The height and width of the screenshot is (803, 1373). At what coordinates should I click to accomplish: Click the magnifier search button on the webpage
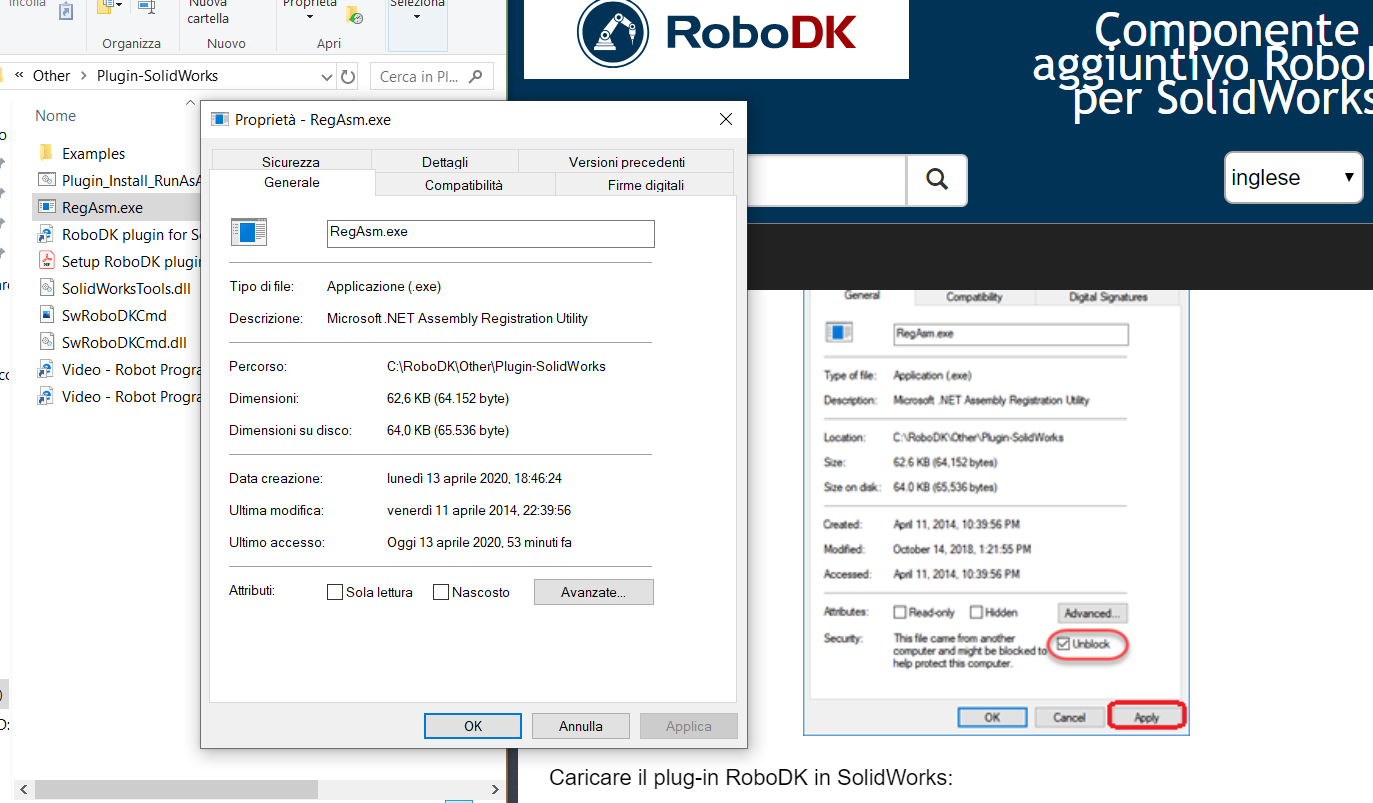click(937, 179)
